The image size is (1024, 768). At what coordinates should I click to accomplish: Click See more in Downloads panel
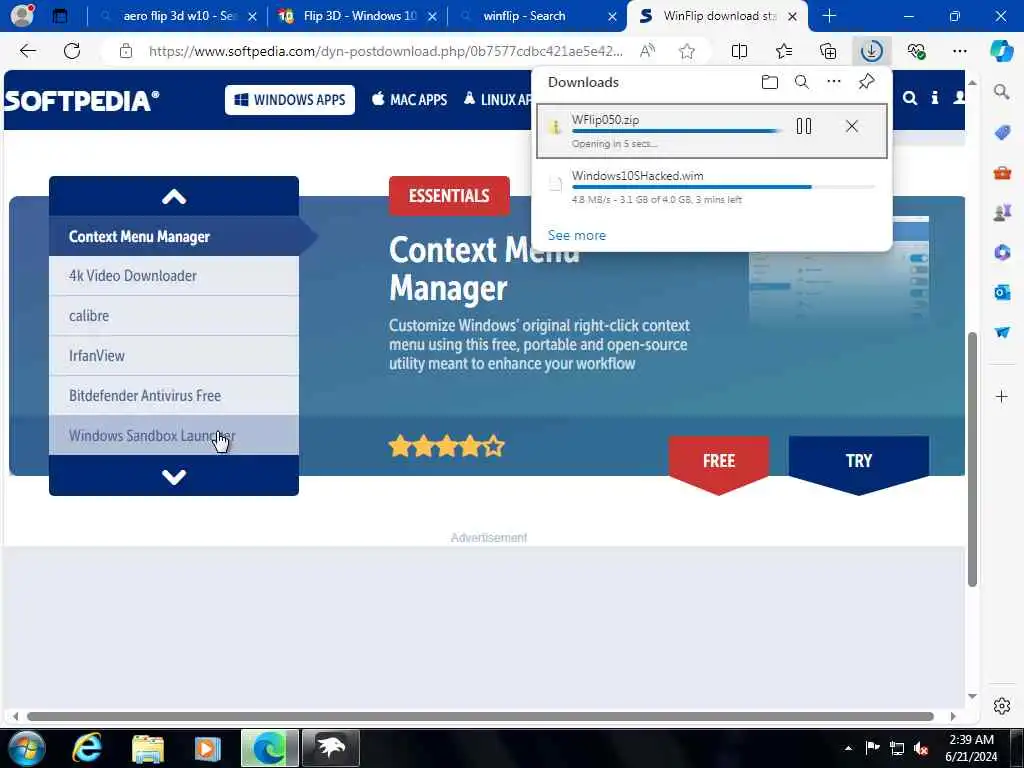click(x=577, y=235)
